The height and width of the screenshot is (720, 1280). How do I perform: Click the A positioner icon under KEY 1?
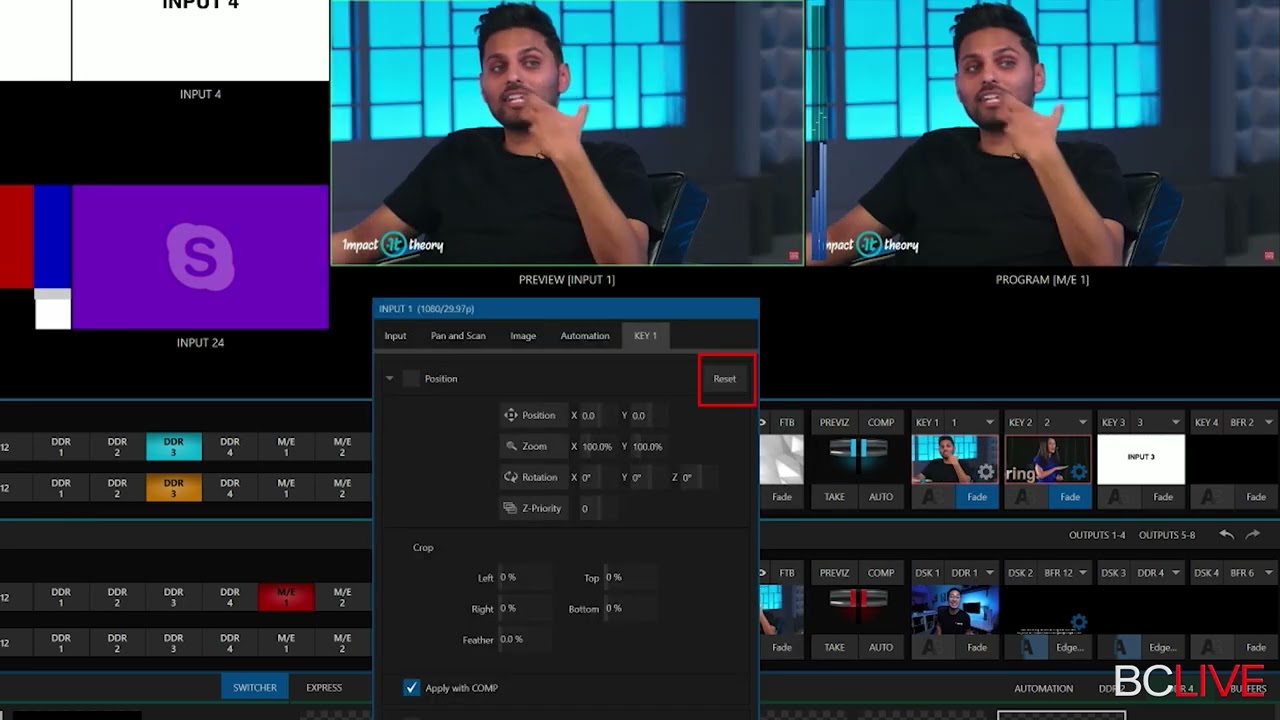click(x=932, y=497)
